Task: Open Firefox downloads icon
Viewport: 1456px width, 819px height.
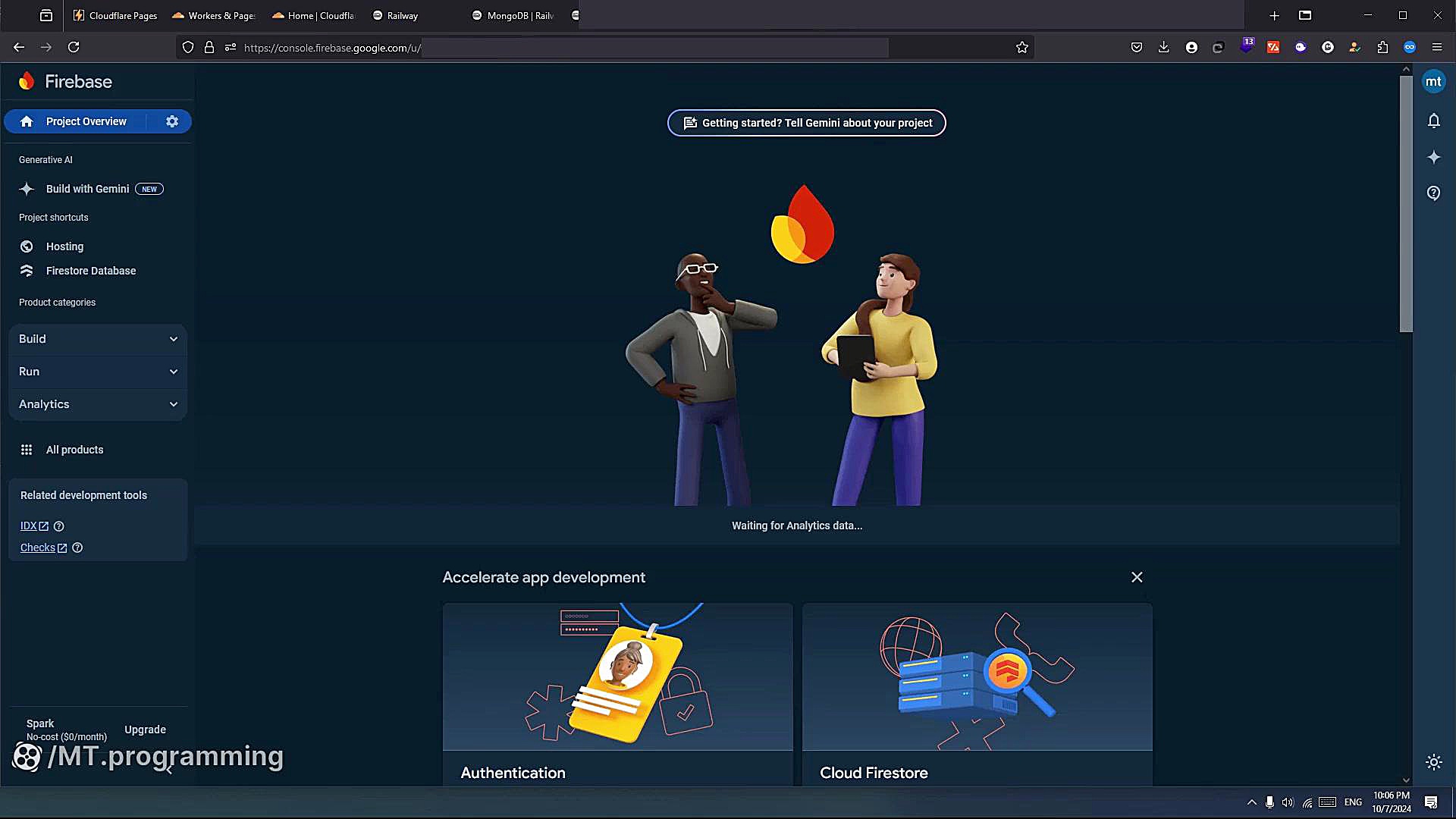Action: [x=1164, y=47]
